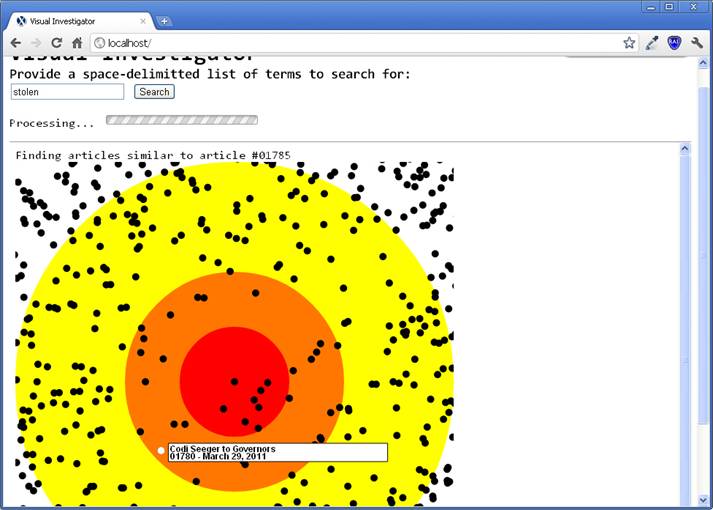Open the wrench settings menu
This screenshot has height=510, width=713.
pos(697,43)
